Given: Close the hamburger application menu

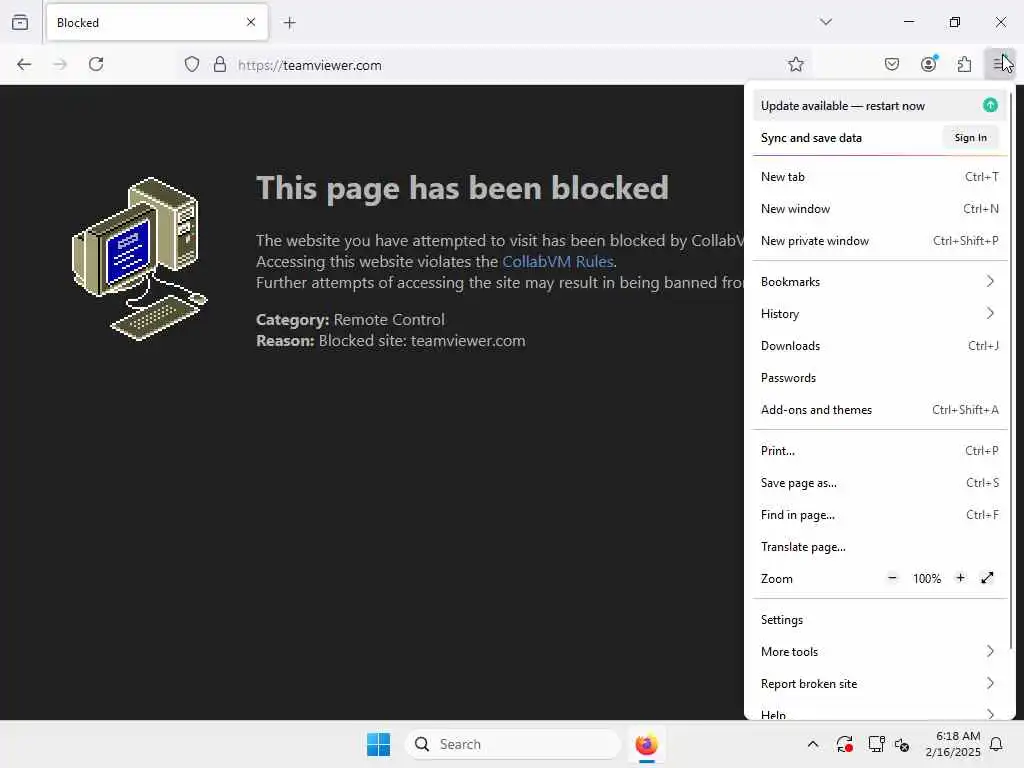Looking at the screenshot, I should point(999,64).
